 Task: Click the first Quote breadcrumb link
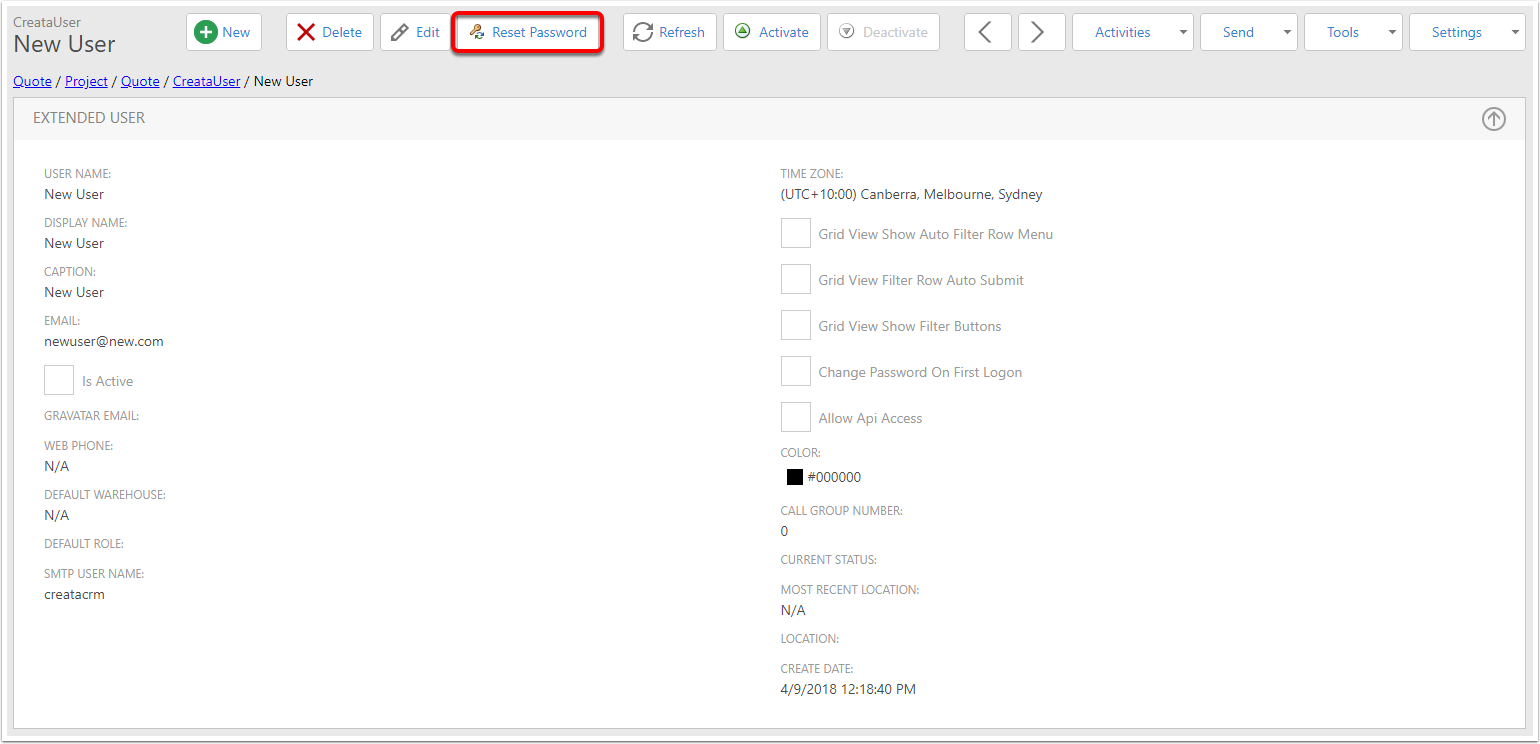point(32,81)
